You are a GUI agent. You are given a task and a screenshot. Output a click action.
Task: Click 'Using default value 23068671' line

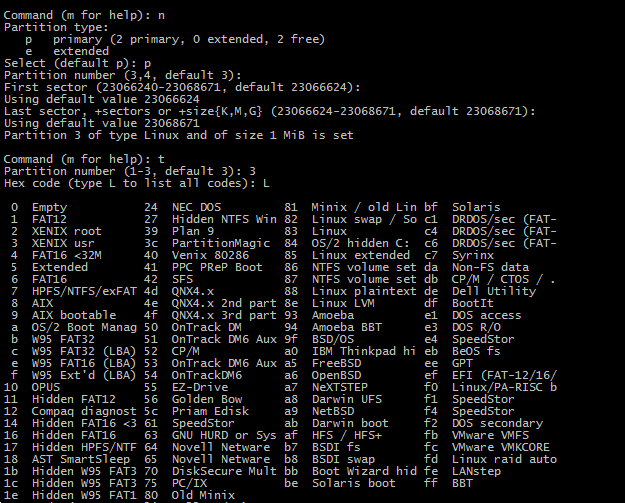pos(102,124)
